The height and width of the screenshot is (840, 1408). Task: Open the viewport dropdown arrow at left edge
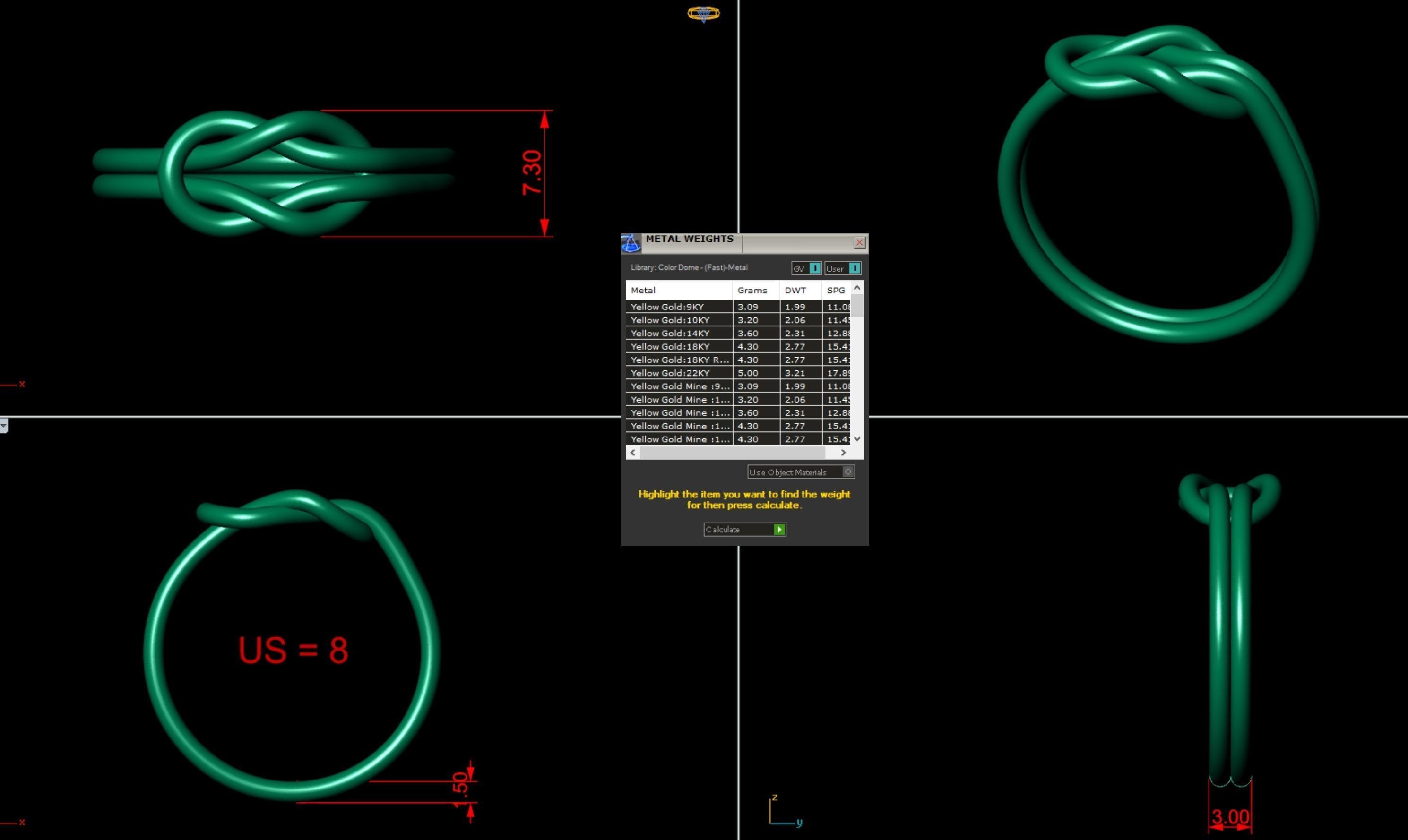4,426
